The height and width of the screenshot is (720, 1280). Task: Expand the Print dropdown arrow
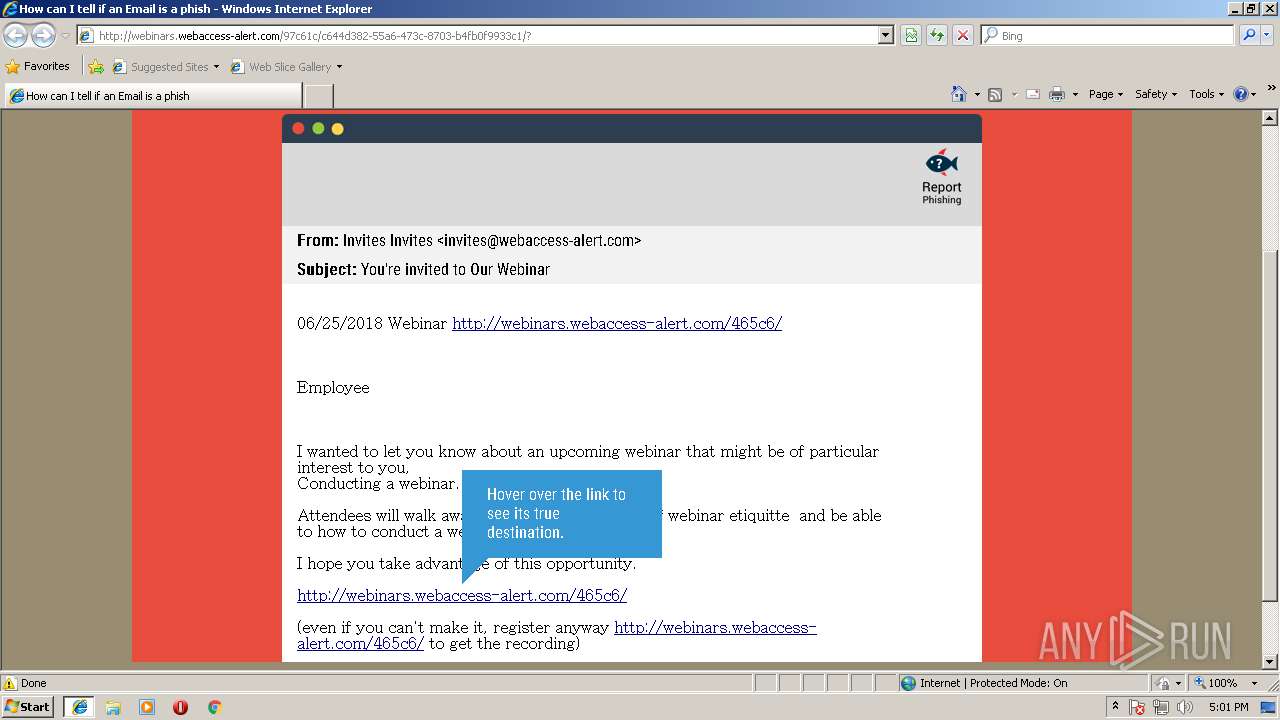pos(1075,95)
